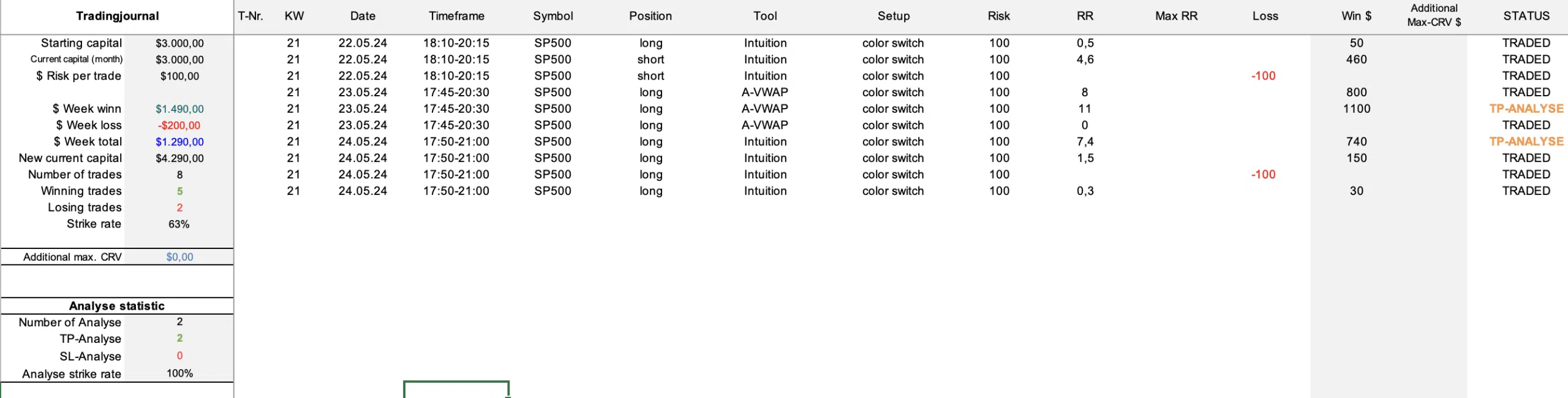Click the Tradingjournal title cell
This screenshot has height=398, width=1568.
[x=117, y=17]
